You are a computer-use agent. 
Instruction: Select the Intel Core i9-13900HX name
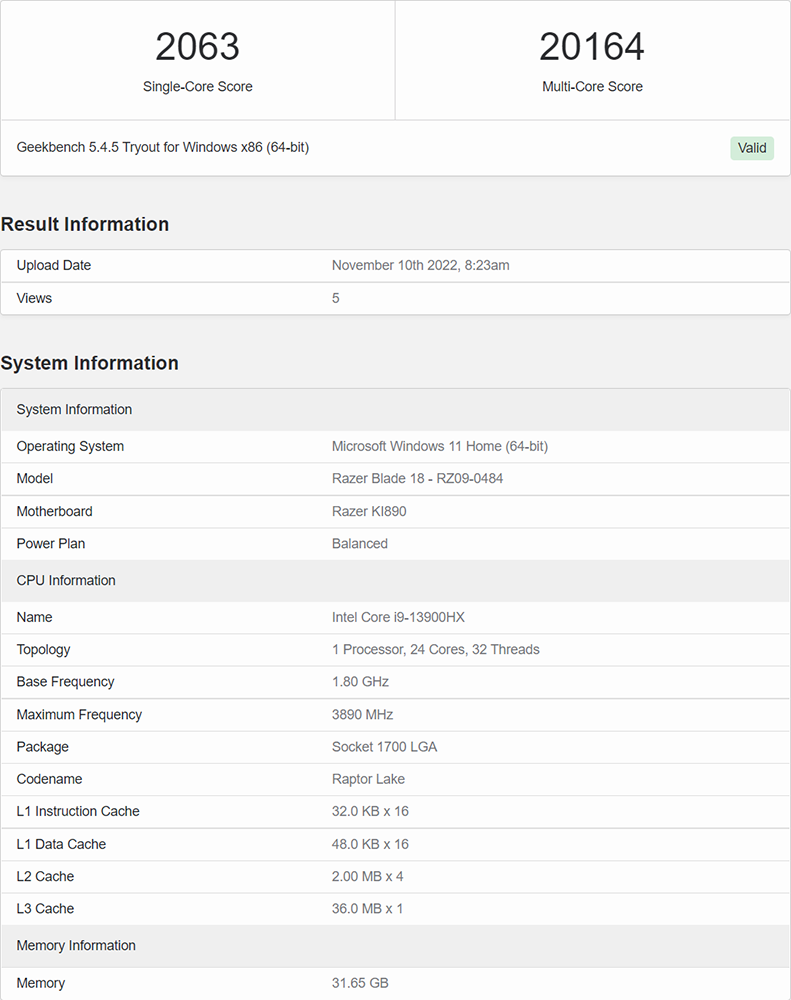click(398, 617)
